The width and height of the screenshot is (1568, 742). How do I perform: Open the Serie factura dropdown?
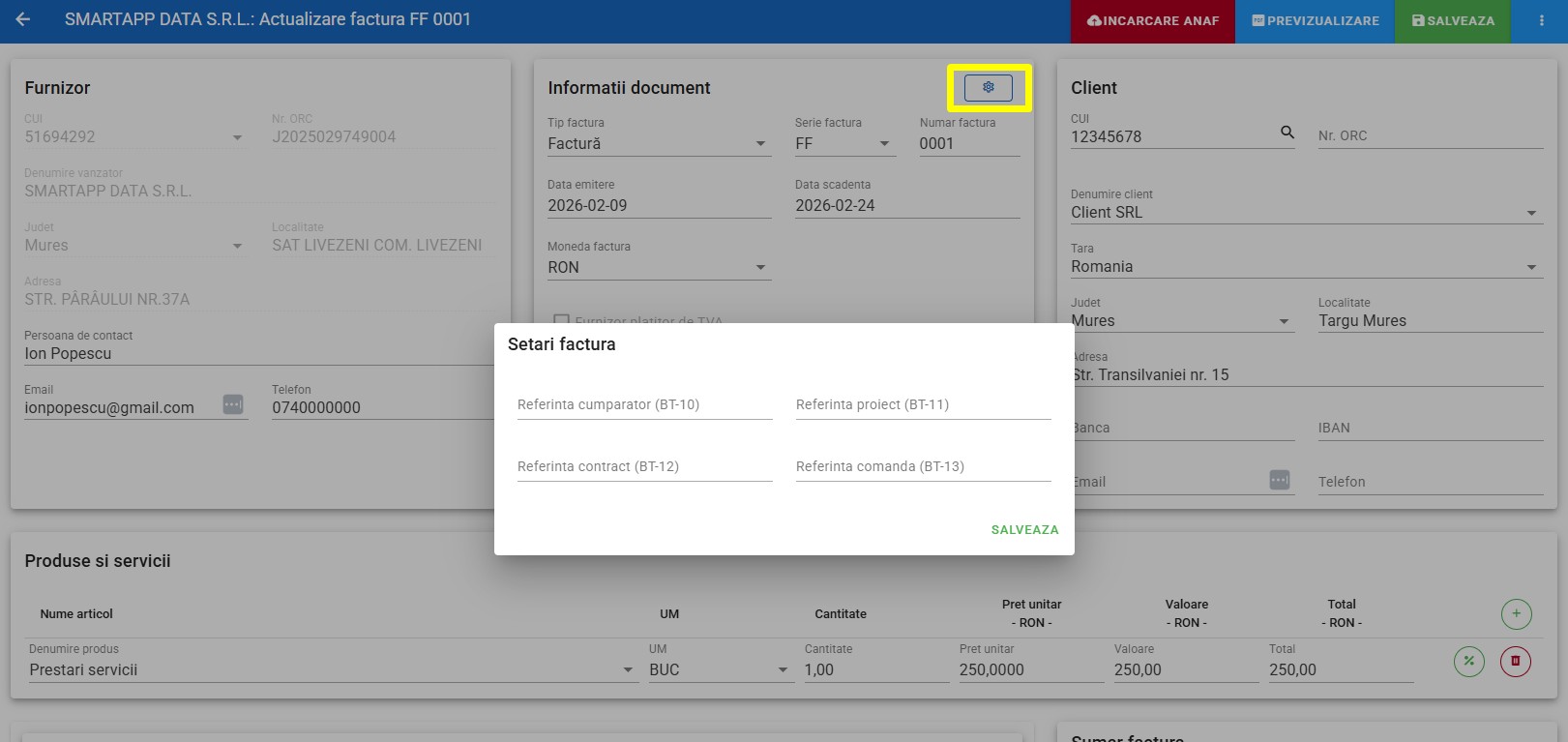884,144
